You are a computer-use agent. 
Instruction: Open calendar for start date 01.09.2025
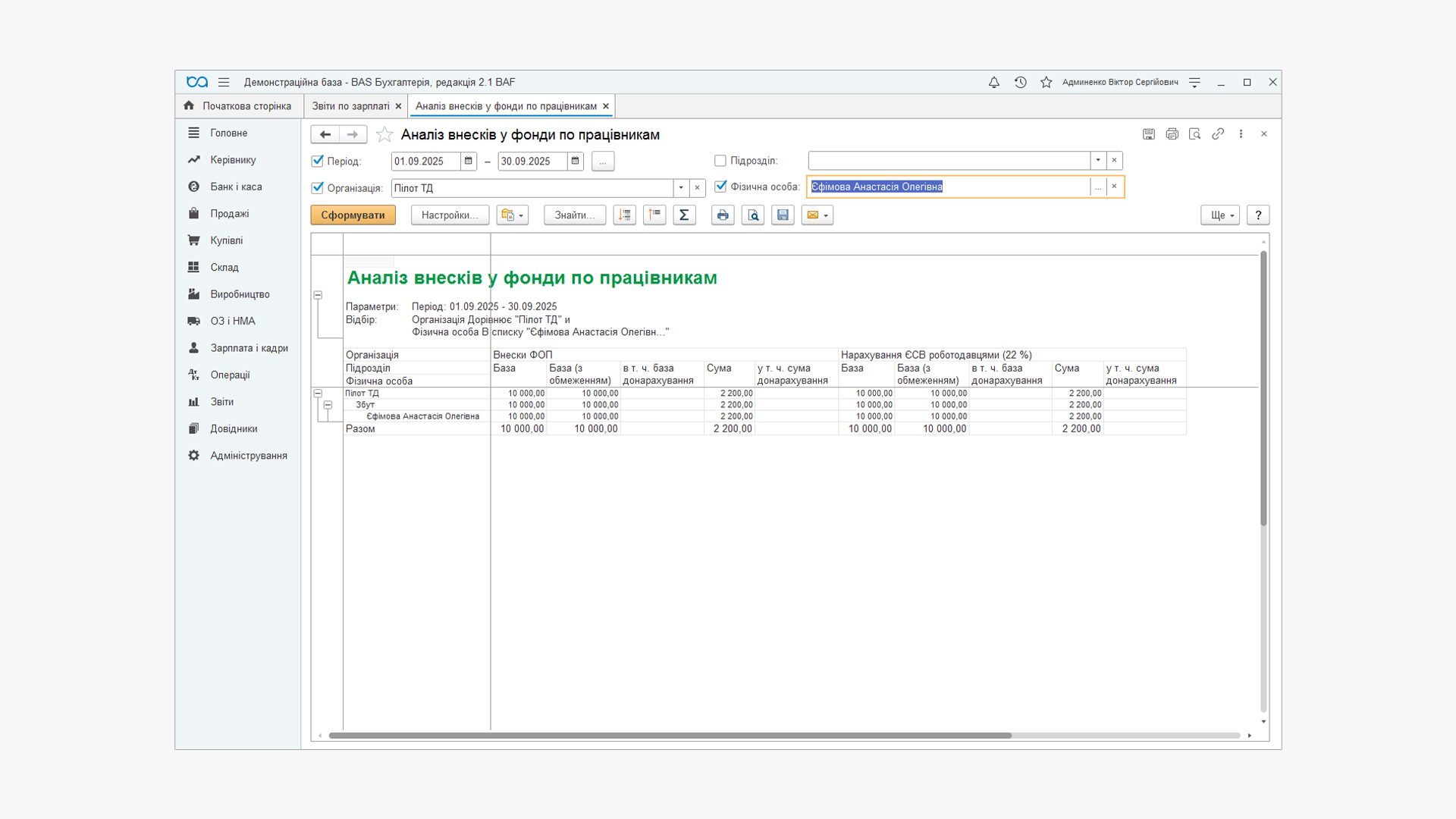(x=469, y=161)
